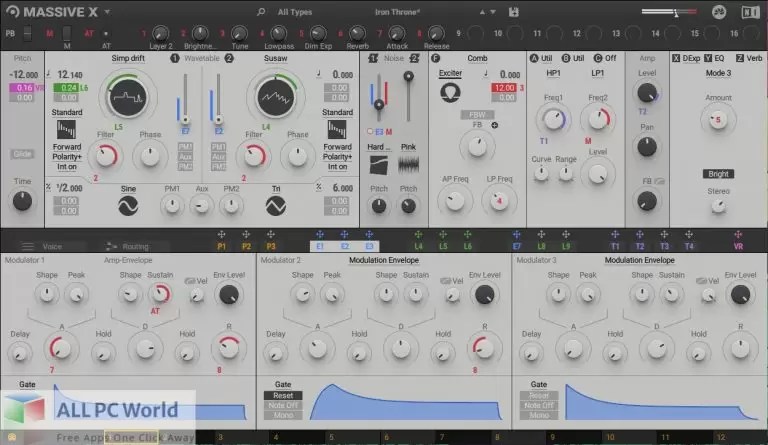Click oscillator 1 Standard mode icon
Image resolution: width=768 pixels, height=445 pixels.
[66, 130]
